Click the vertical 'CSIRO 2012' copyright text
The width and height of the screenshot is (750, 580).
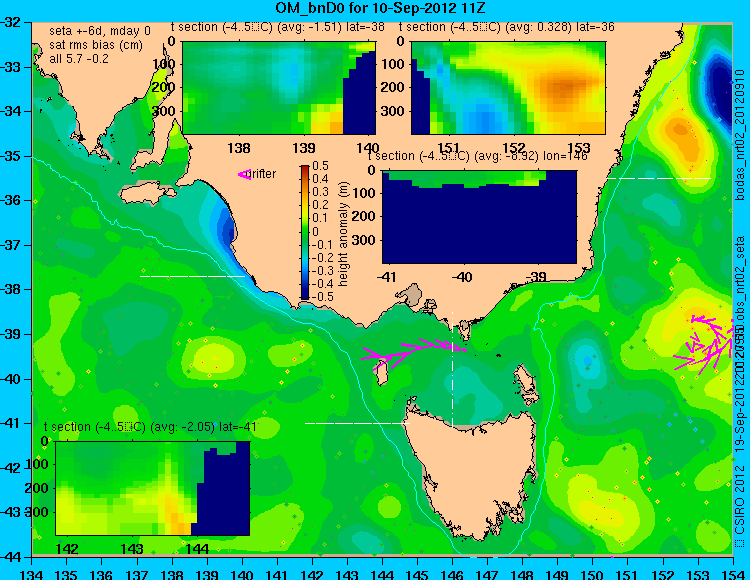click(x=741, y=505)
